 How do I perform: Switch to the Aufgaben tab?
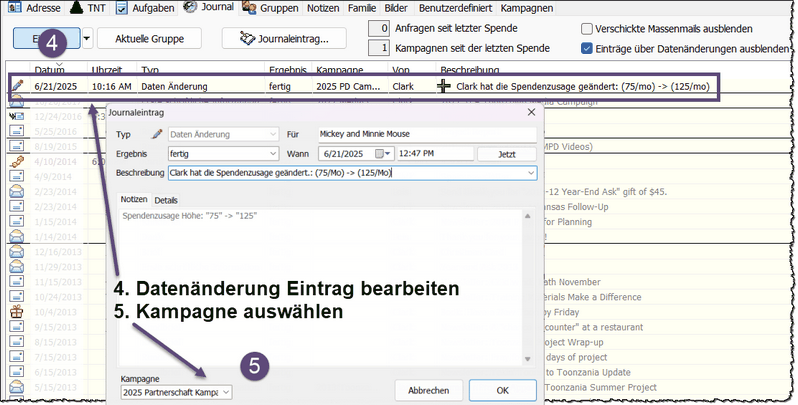[145, 8]
